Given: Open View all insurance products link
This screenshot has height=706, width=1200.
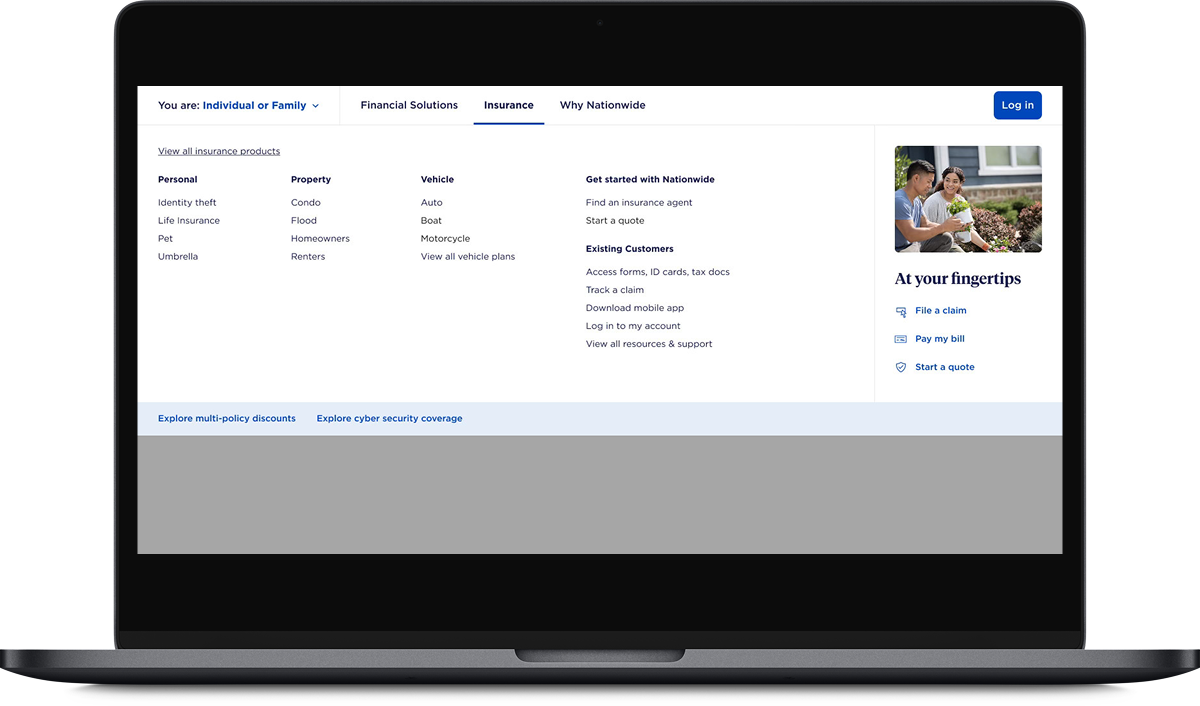Looking at the screenshot, I should point(219,151).
